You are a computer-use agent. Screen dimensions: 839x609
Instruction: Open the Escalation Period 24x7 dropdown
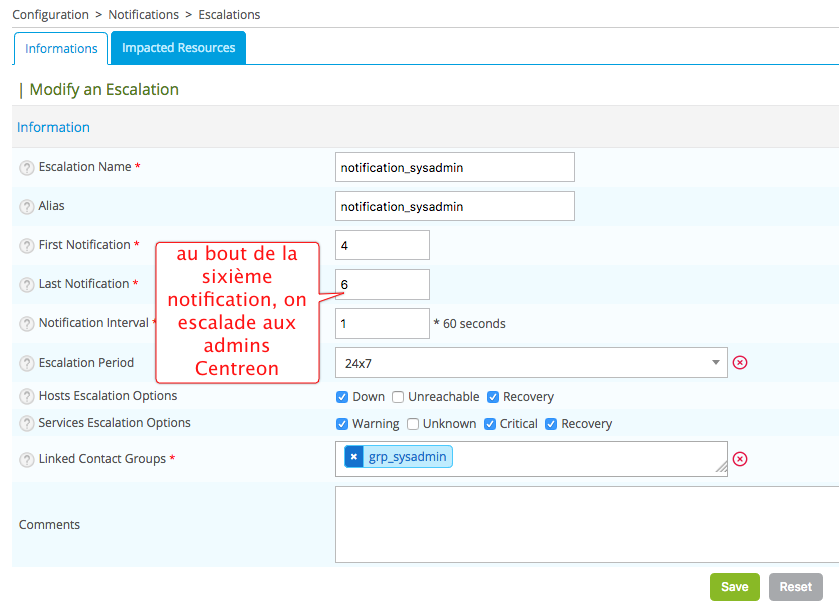[530, 362]
